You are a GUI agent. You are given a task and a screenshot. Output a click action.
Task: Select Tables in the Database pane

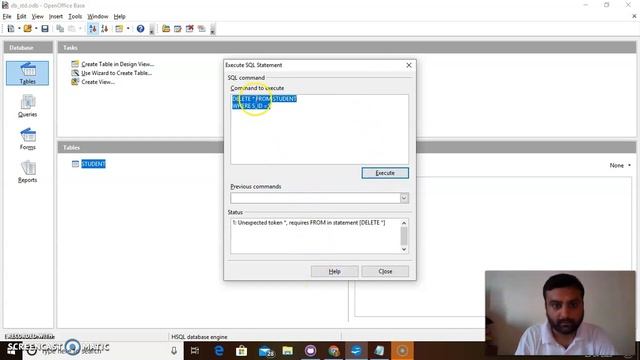tap(27, 73)
